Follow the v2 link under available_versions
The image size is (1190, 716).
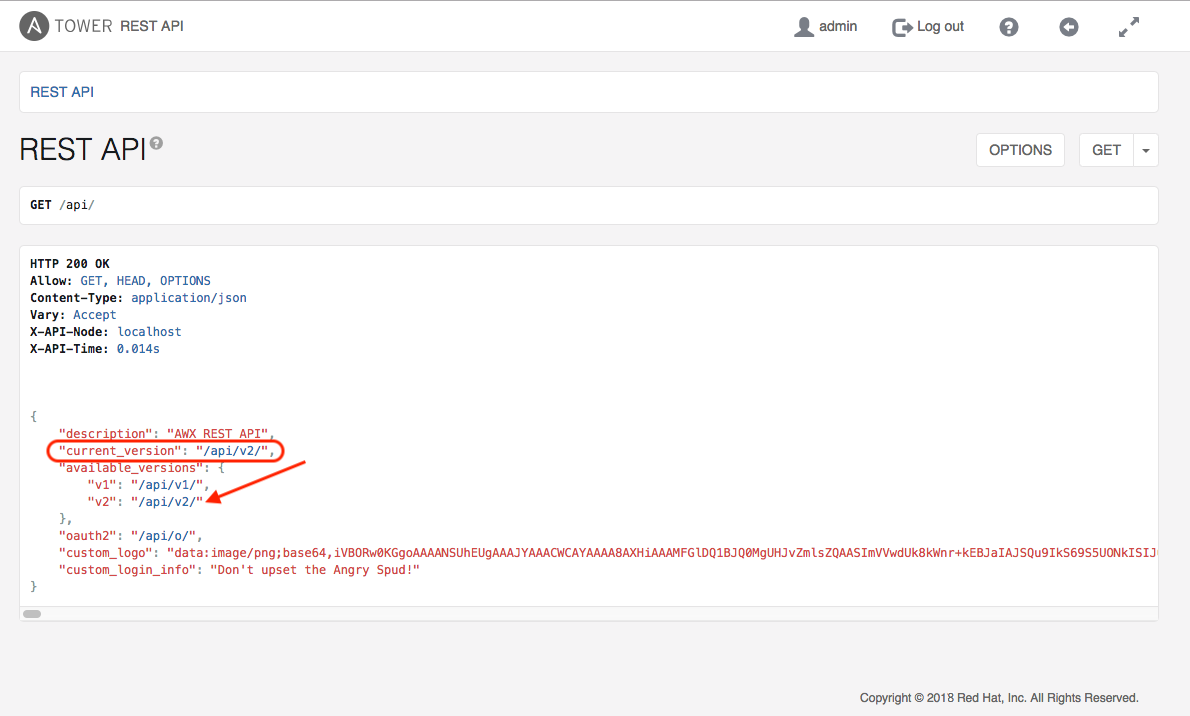[x=171, y=502]
